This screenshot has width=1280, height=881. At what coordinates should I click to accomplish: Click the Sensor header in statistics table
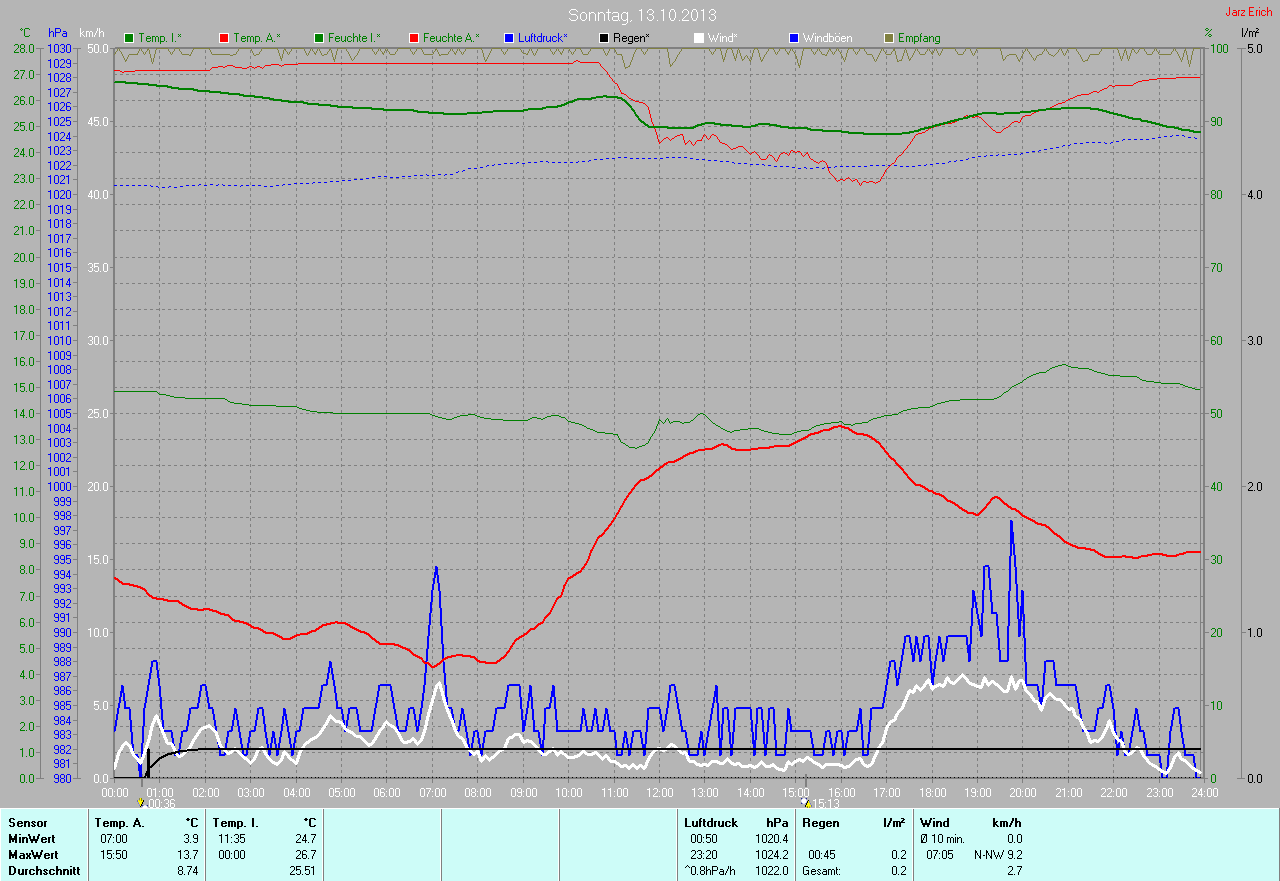pyautogui.click(x=27, y=823)
